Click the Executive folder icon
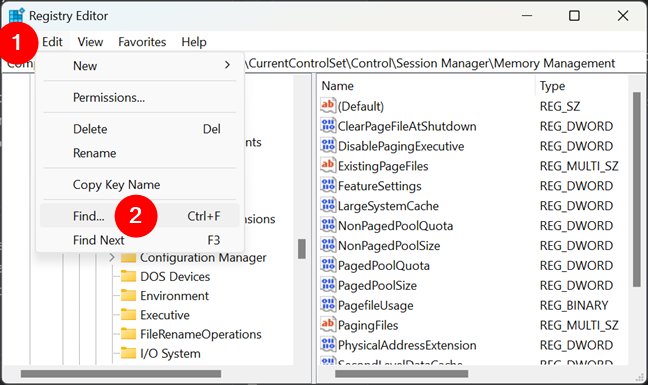Image resolution: width=648 pixels, height=385 pixels. tap(129, 315)
